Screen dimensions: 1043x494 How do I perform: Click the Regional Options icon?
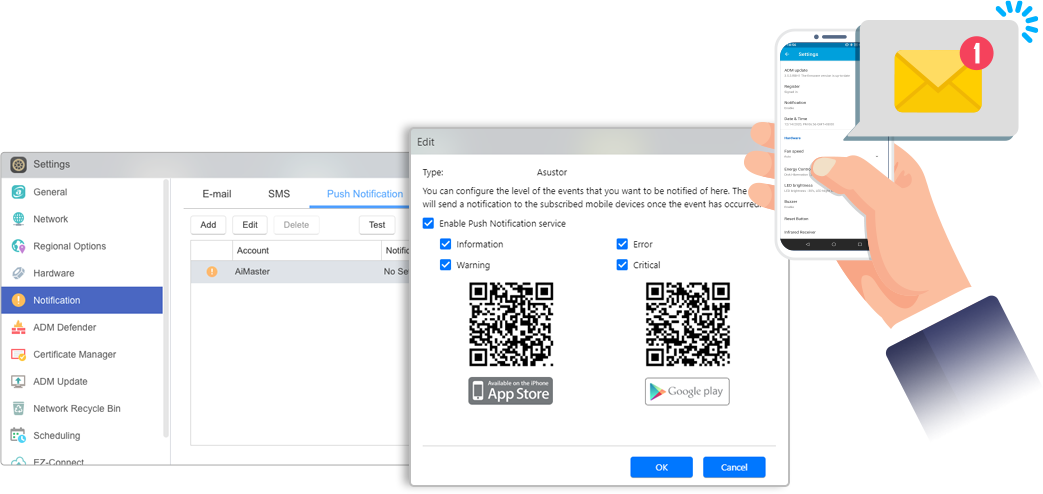pos(19,246)
